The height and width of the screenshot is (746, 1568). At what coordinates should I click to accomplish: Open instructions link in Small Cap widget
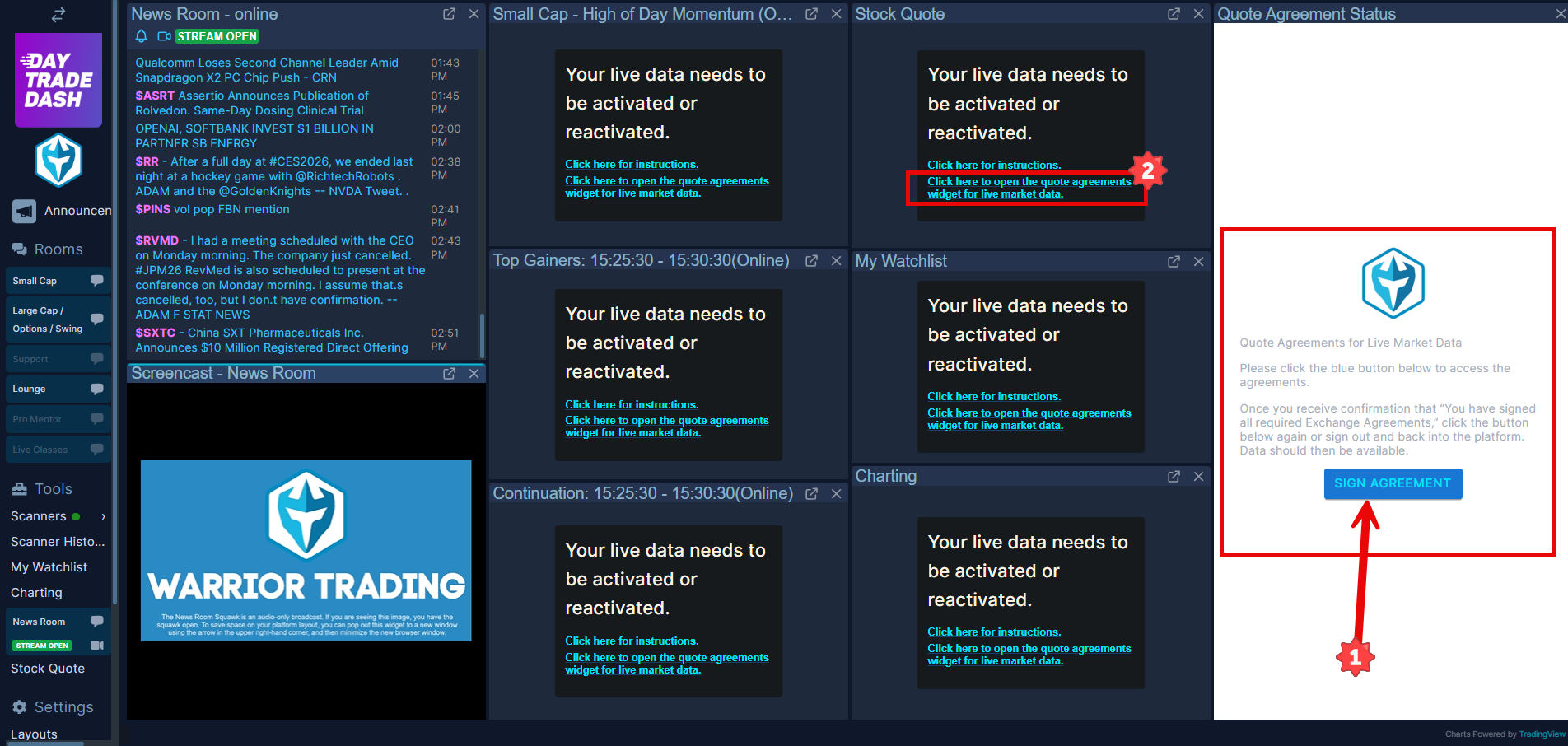point(632,164)
